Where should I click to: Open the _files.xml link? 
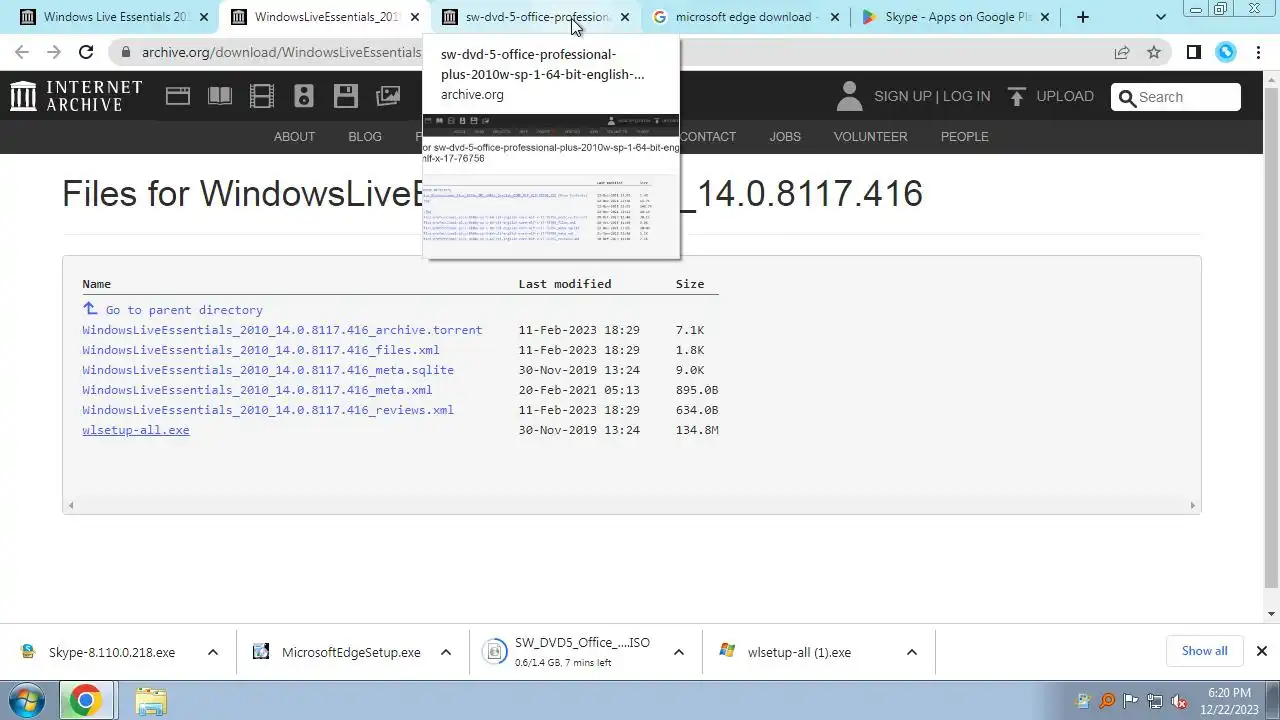[x=261, y=350]
